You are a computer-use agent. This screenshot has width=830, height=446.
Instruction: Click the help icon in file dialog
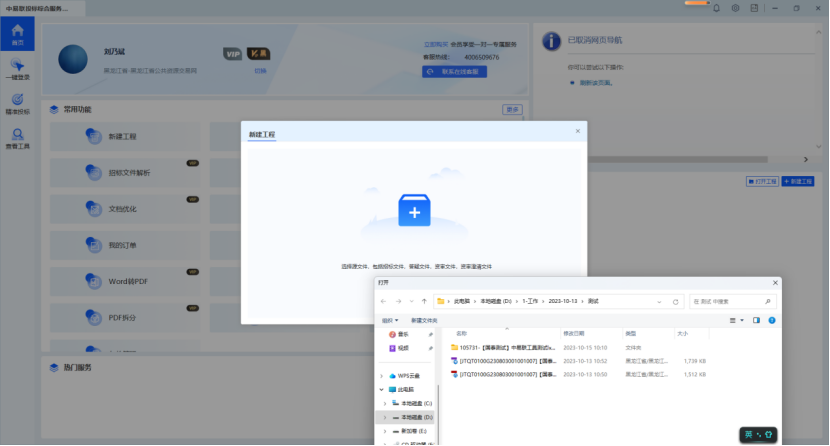coord(771,320)
